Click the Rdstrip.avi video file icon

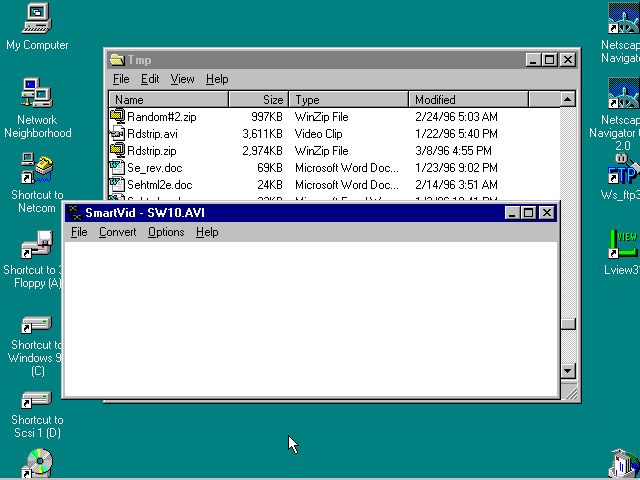tap(117, 134)
